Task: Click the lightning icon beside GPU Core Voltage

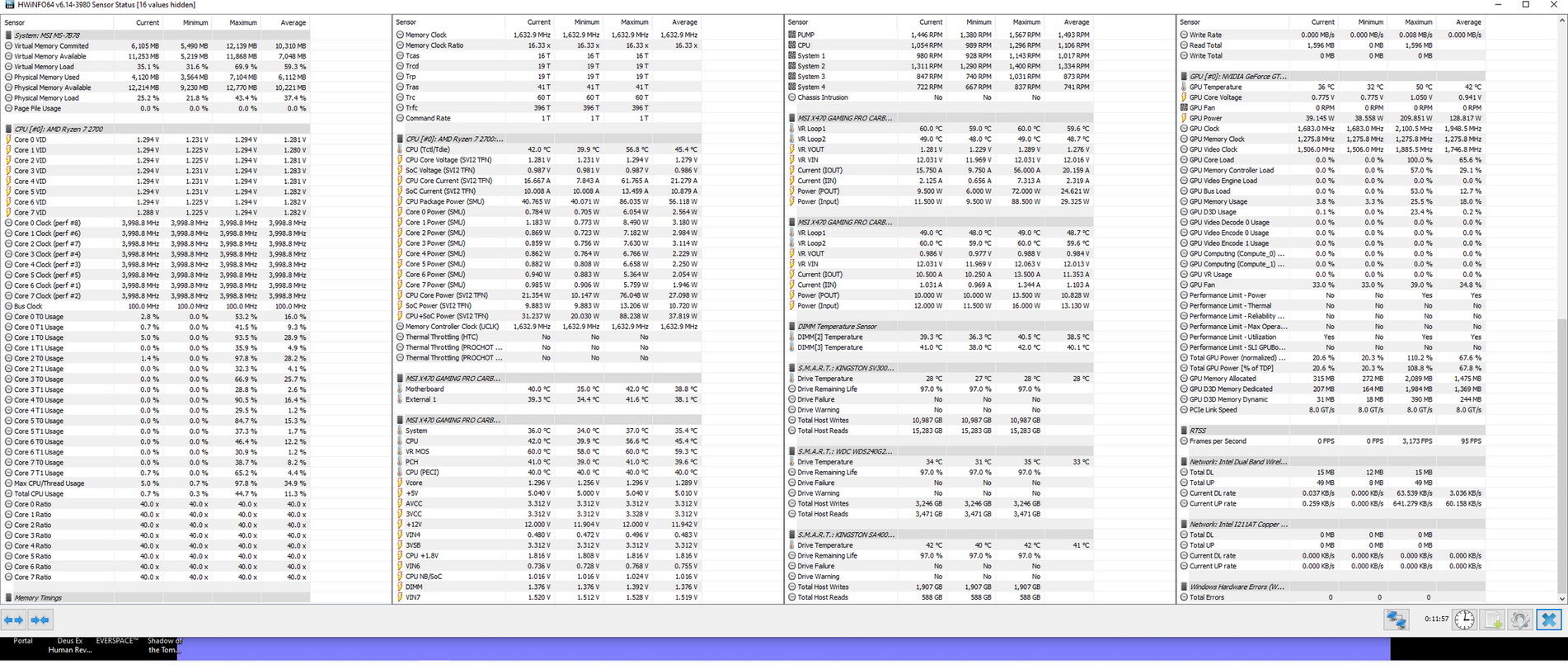Action: pyautogui.click(x=1184, y=97)
